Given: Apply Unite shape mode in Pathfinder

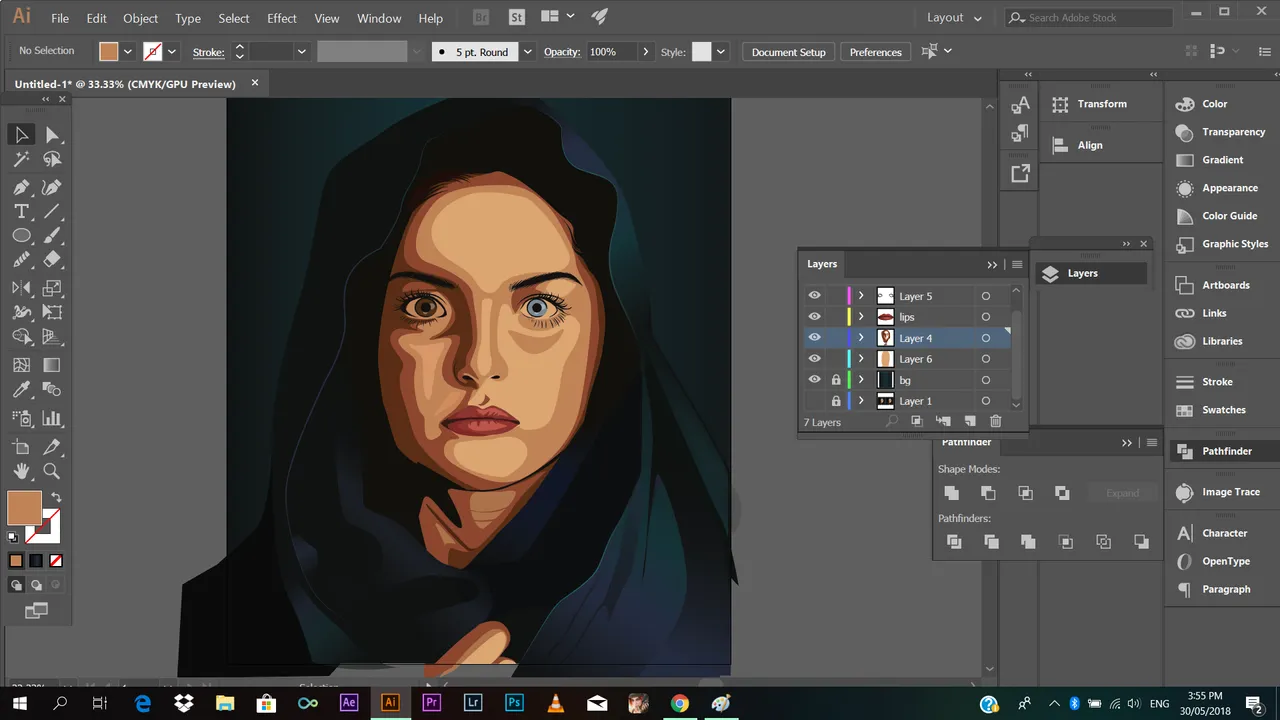Looking at the screenshot, I should tap(951, 493).
